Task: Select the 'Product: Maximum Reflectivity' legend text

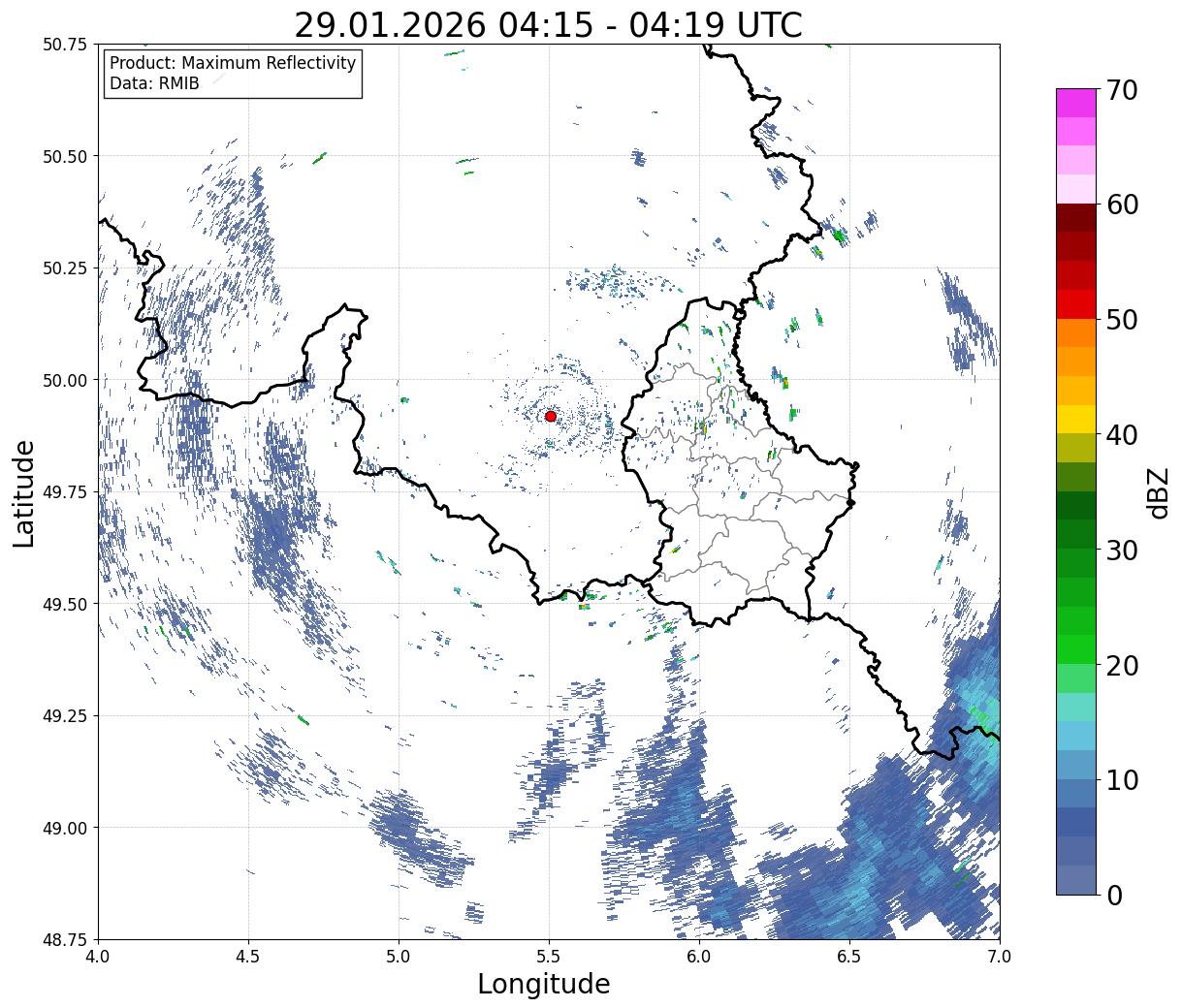Action: coord(233,63)
